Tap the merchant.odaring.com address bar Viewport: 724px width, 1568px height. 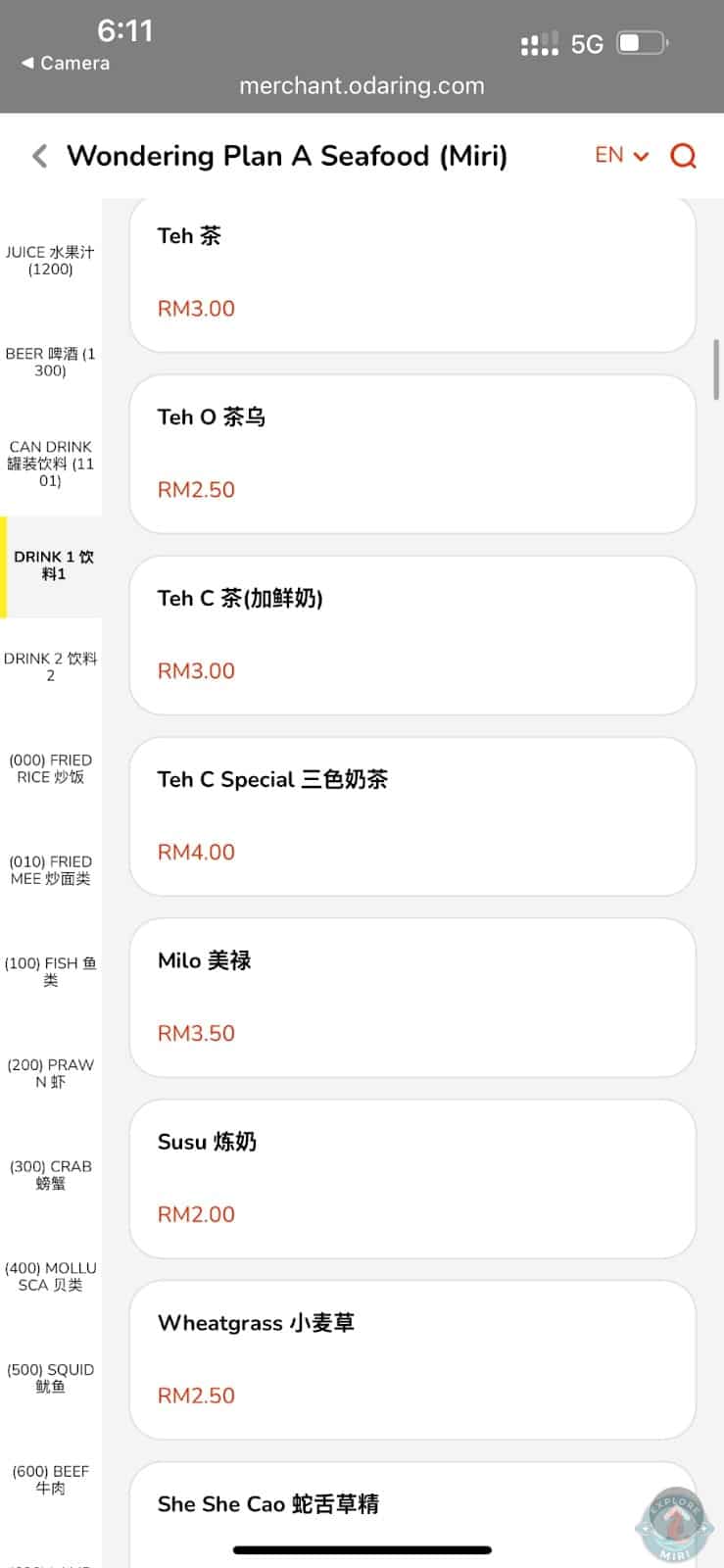coord(362,86)
